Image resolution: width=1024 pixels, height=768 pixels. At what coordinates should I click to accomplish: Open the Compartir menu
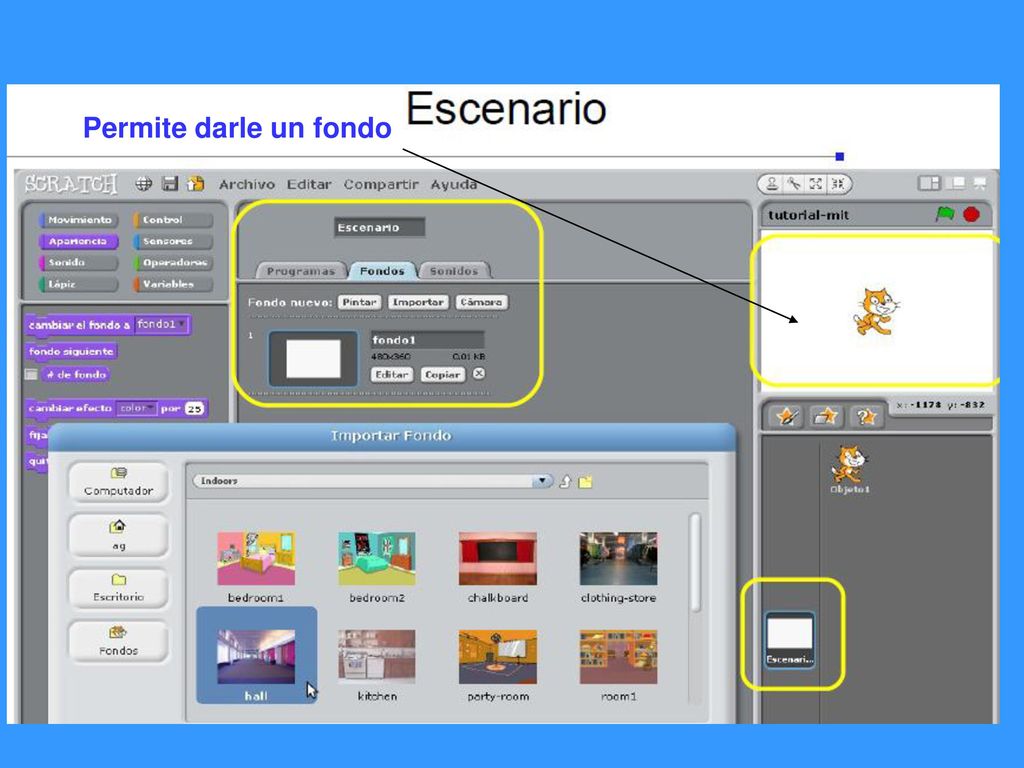coord(381,184)
